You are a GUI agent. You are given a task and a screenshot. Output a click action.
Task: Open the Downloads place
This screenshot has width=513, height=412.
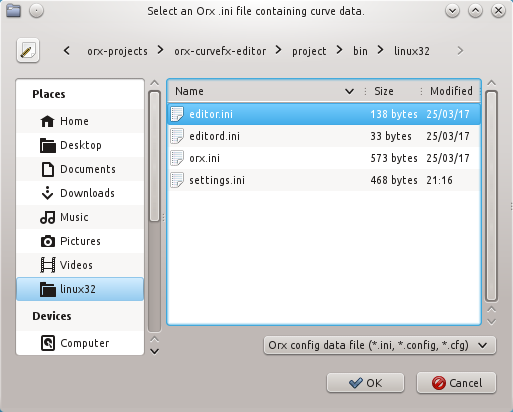click(80, 193)
